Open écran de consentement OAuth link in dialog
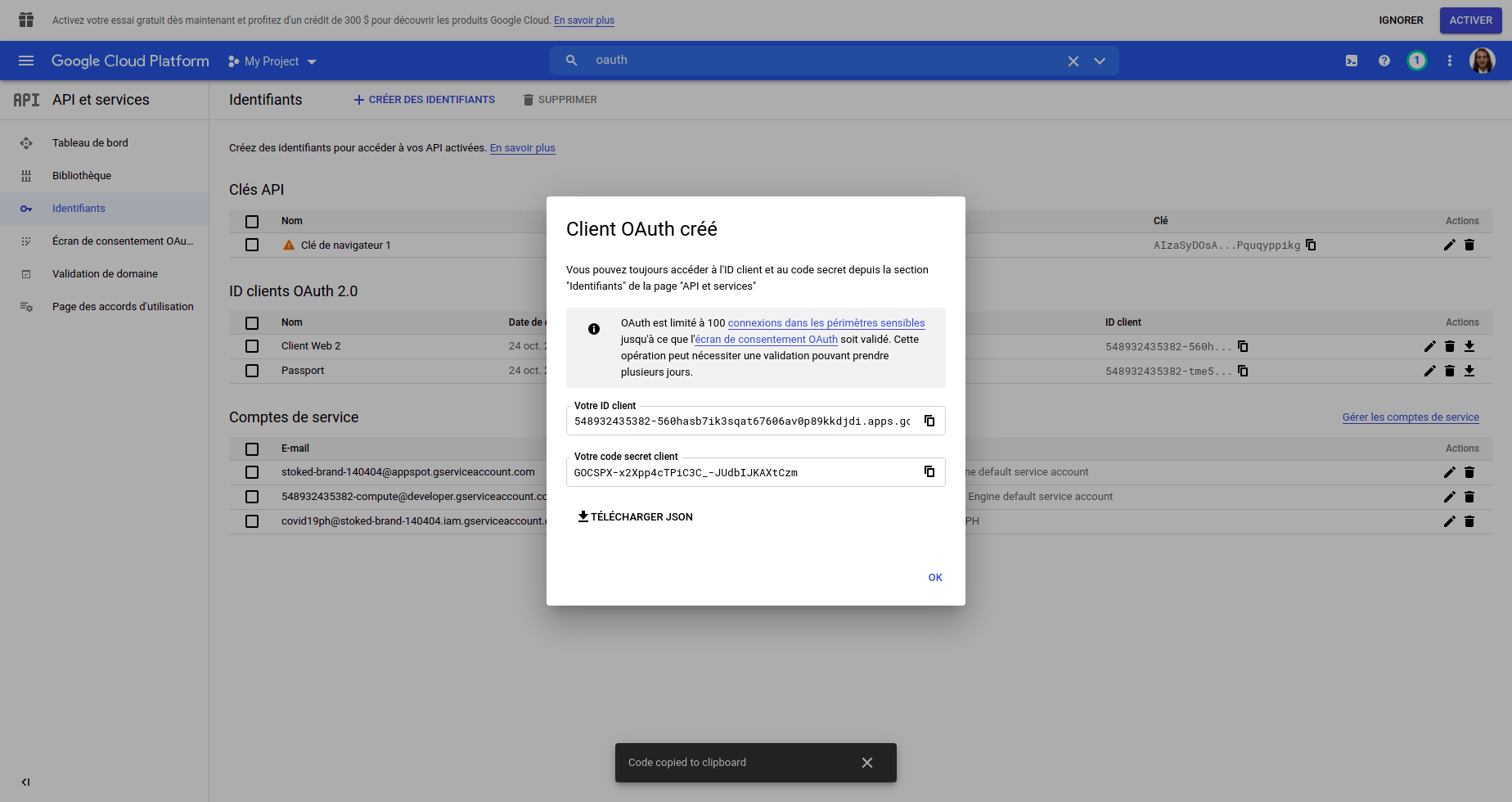 [x=766, y=340]
